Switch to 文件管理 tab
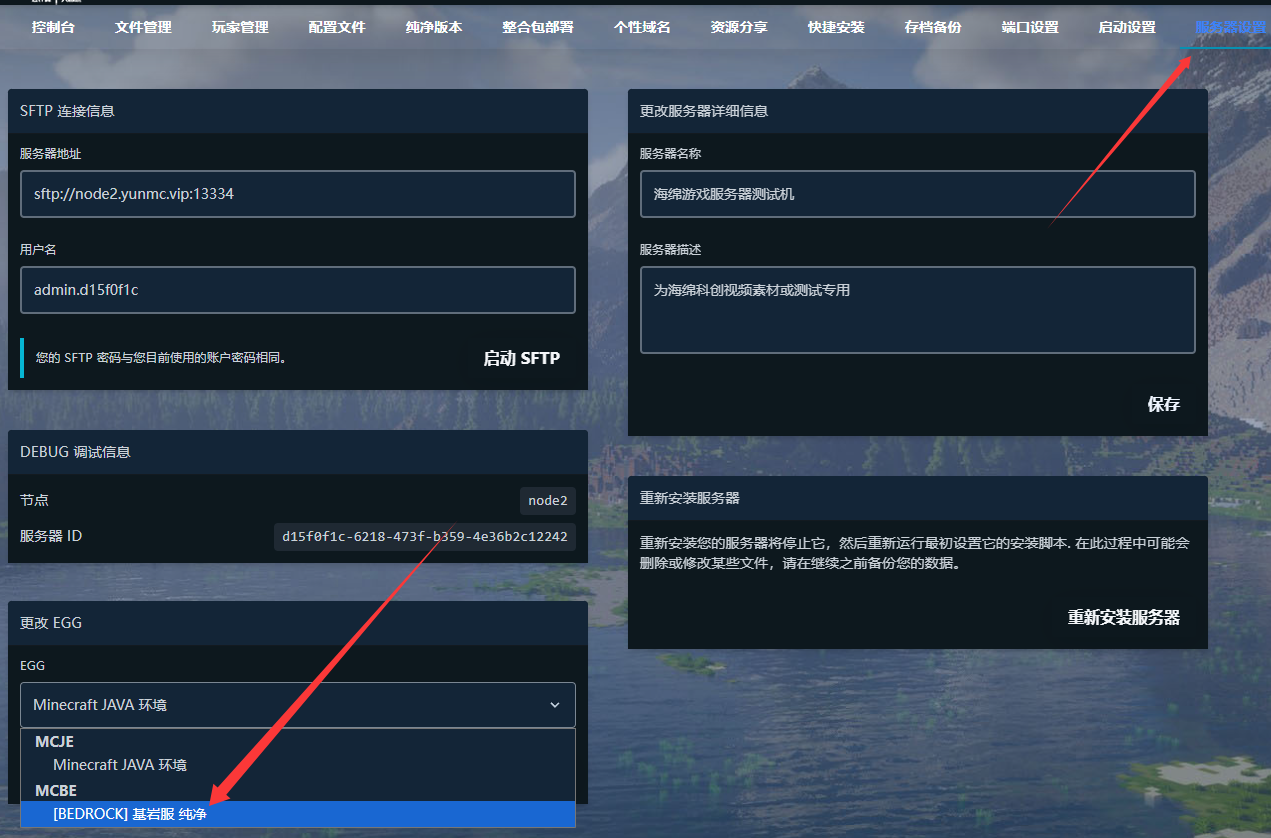The image size is (1271, 838). pyautogui.click(x=143, y=27)
